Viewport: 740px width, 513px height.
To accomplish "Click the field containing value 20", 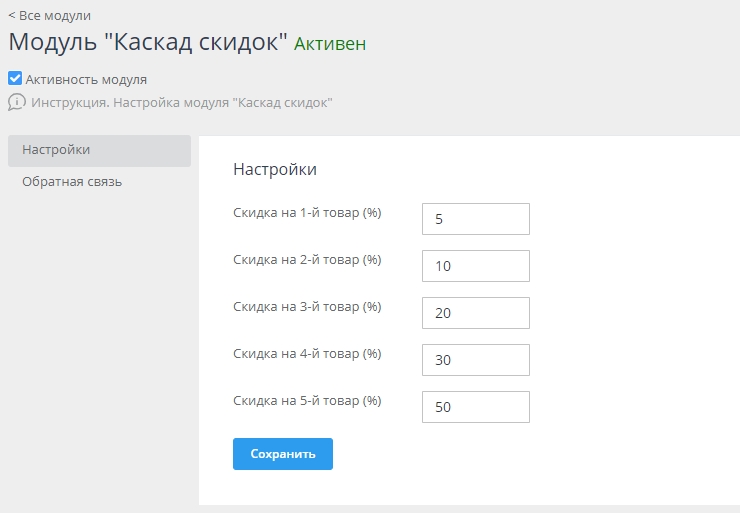I will click(475, 313).
